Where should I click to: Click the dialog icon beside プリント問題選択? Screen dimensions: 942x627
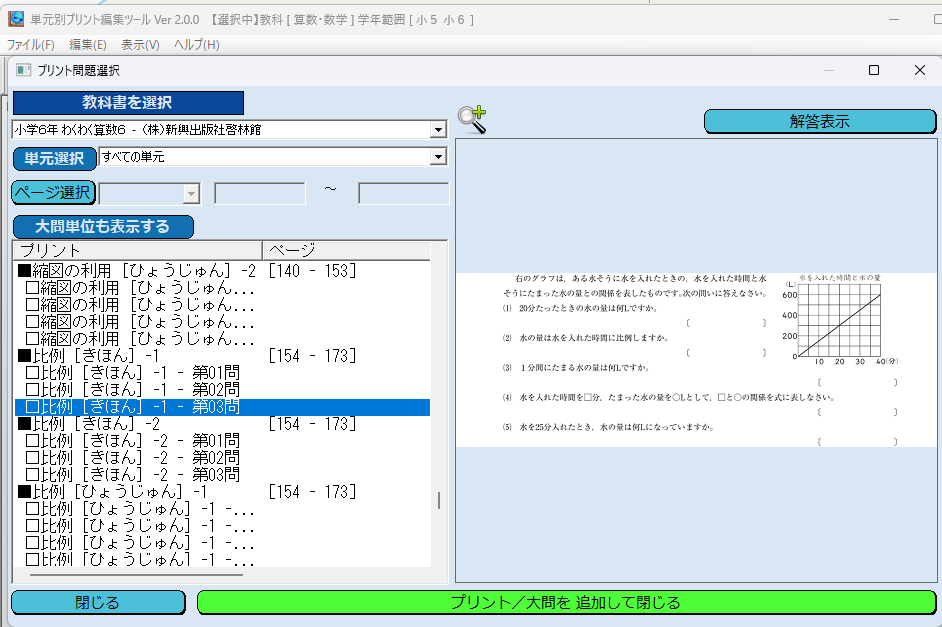click(23, 70)
